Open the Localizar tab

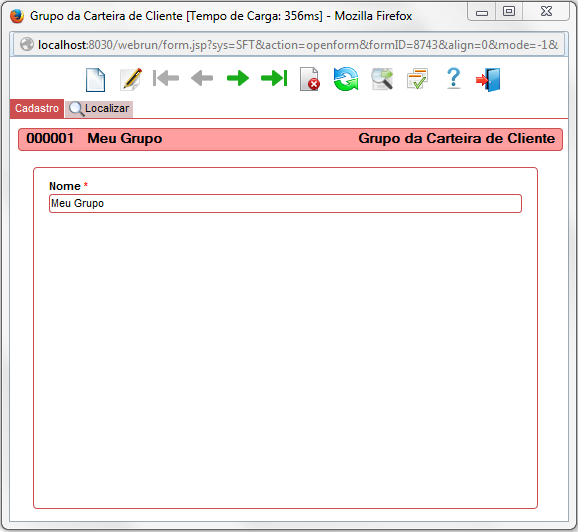click(x=99, y=109)
